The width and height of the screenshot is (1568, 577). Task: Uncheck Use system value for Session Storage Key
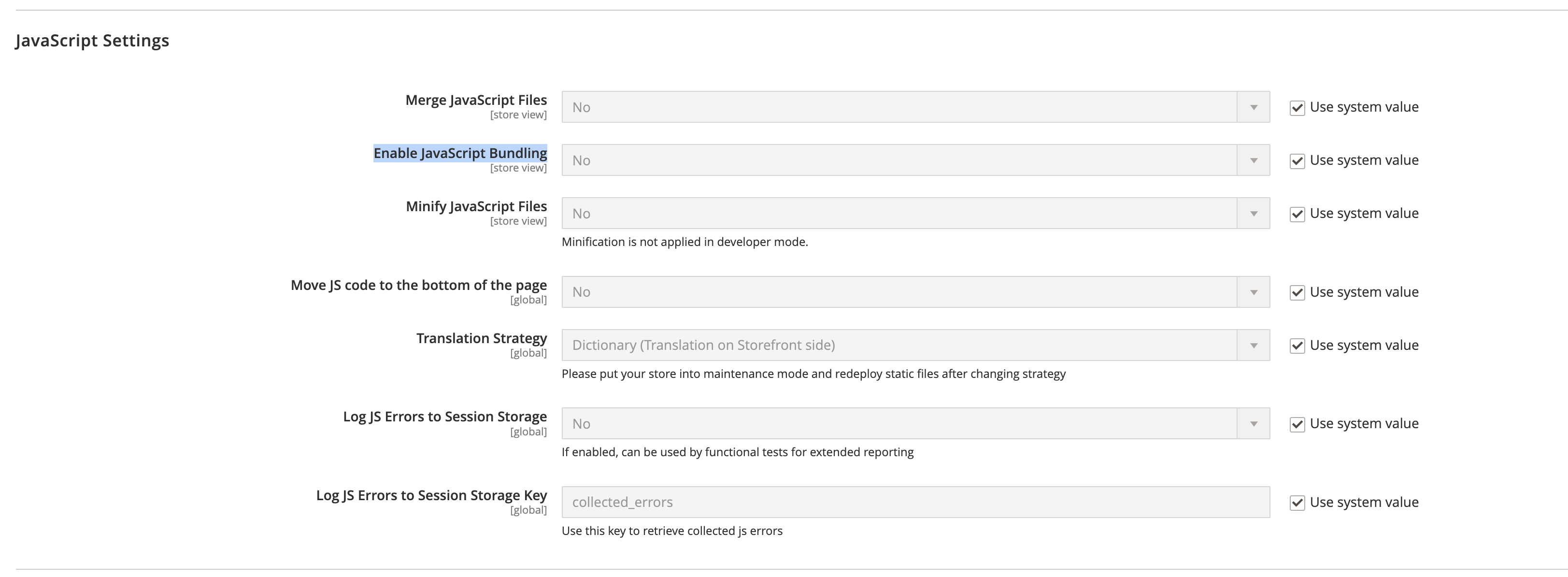[x=1298, y=502]
